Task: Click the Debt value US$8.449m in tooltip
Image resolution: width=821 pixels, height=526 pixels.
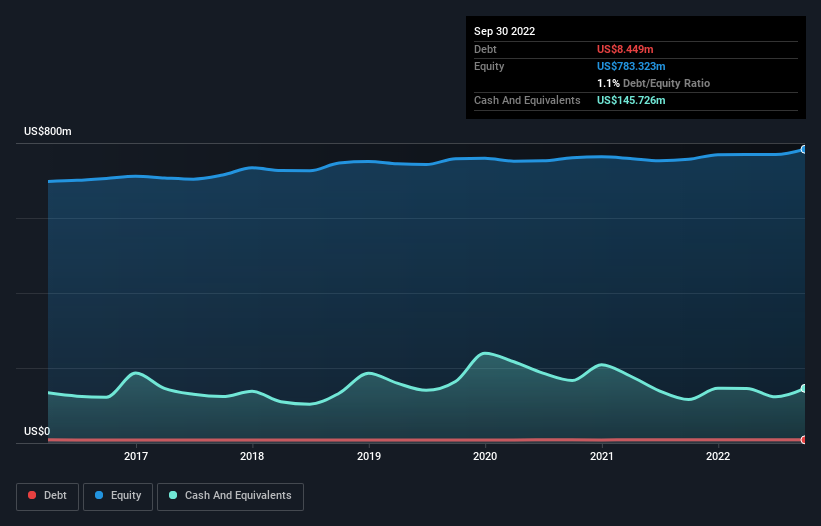Action: click(625, 49)
